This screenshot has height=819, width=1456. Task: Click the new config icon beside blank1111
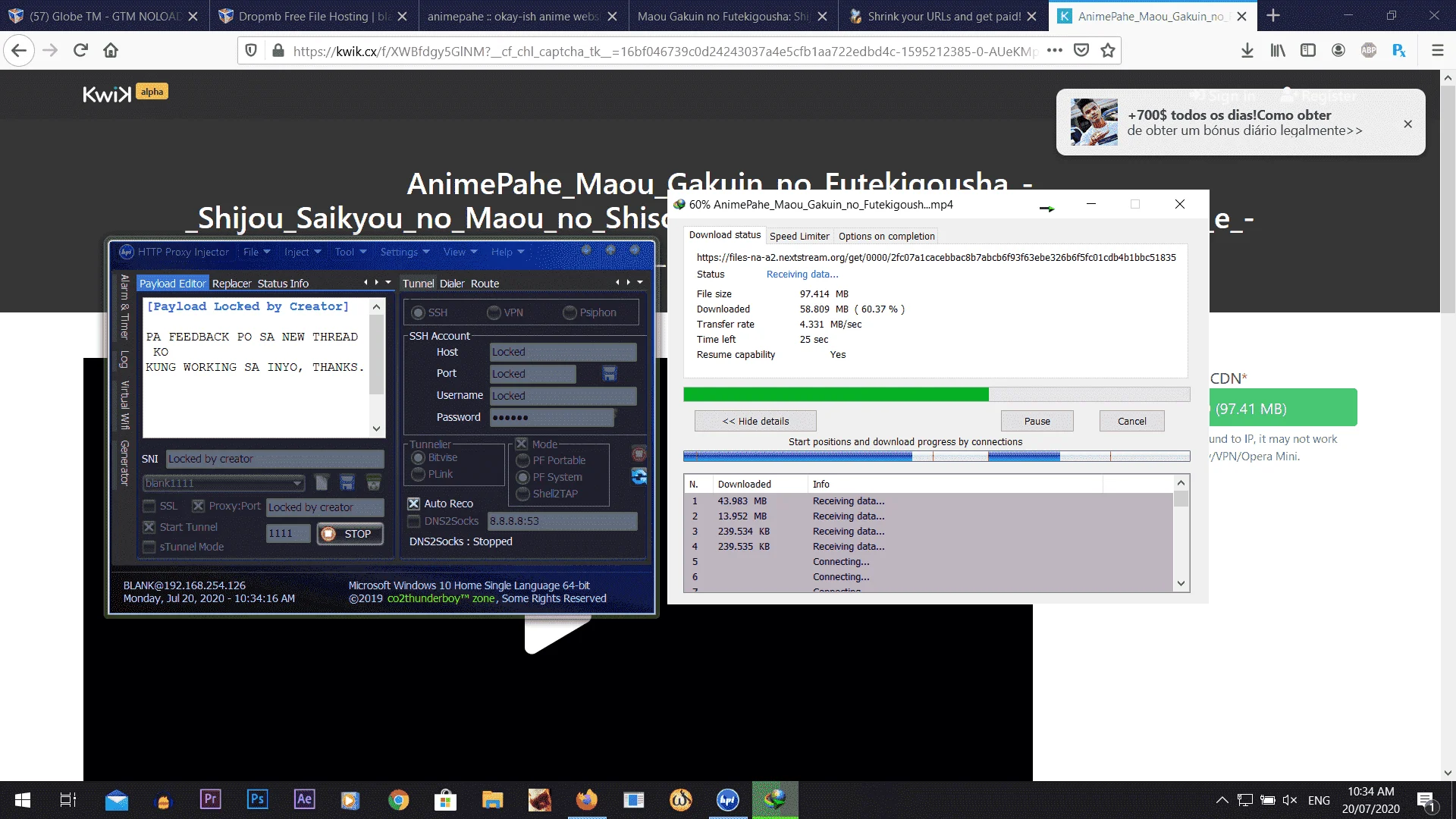[x=322, y=482]
